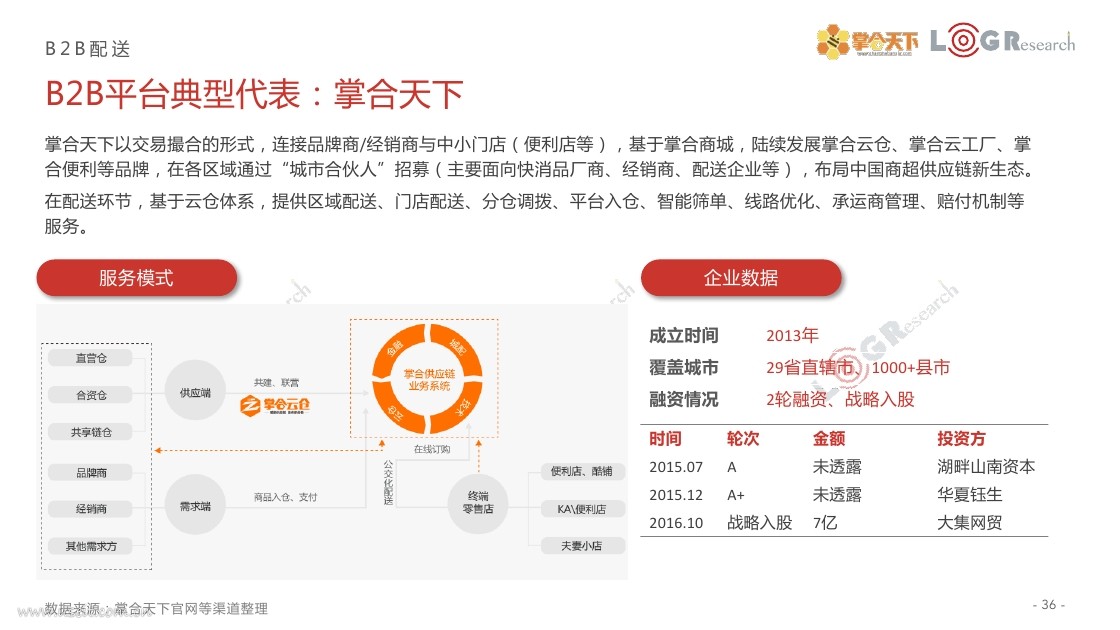1120x630 pixels.
Task: Click the slide title B2B平台典型代表：掌合天下
Action: point(254,94)
